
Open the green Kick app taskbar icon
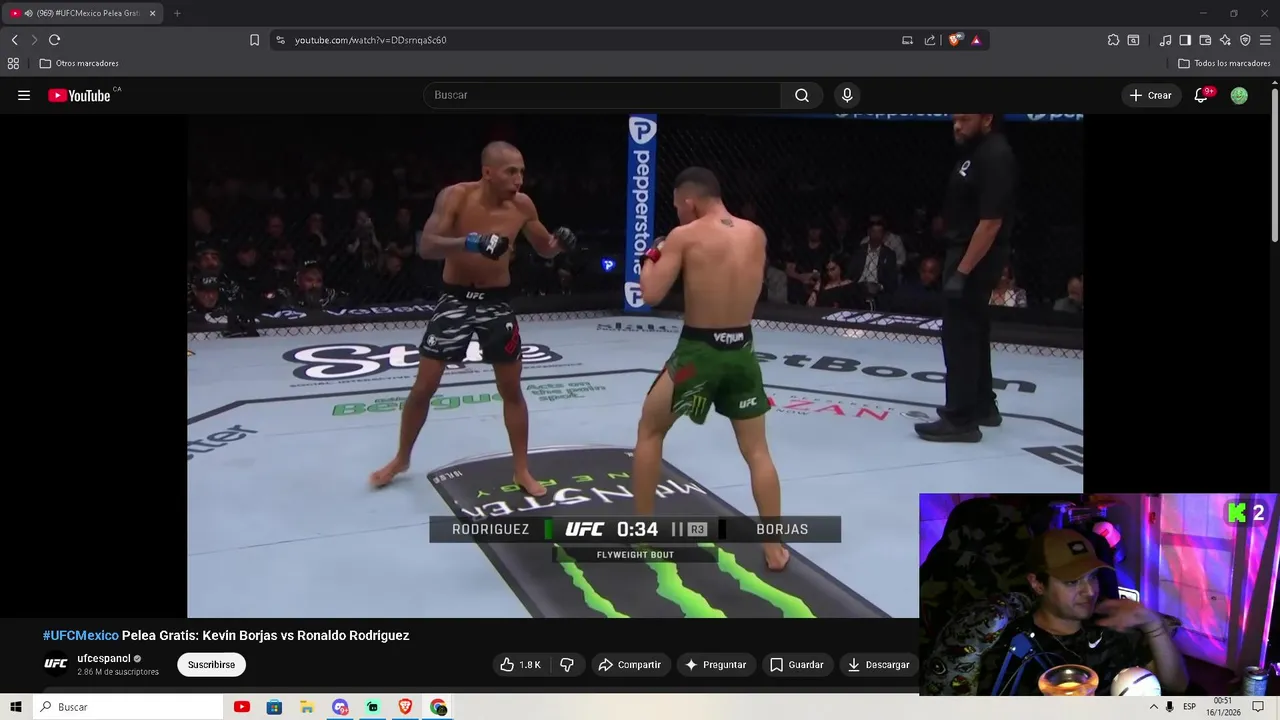coord(373,707)
